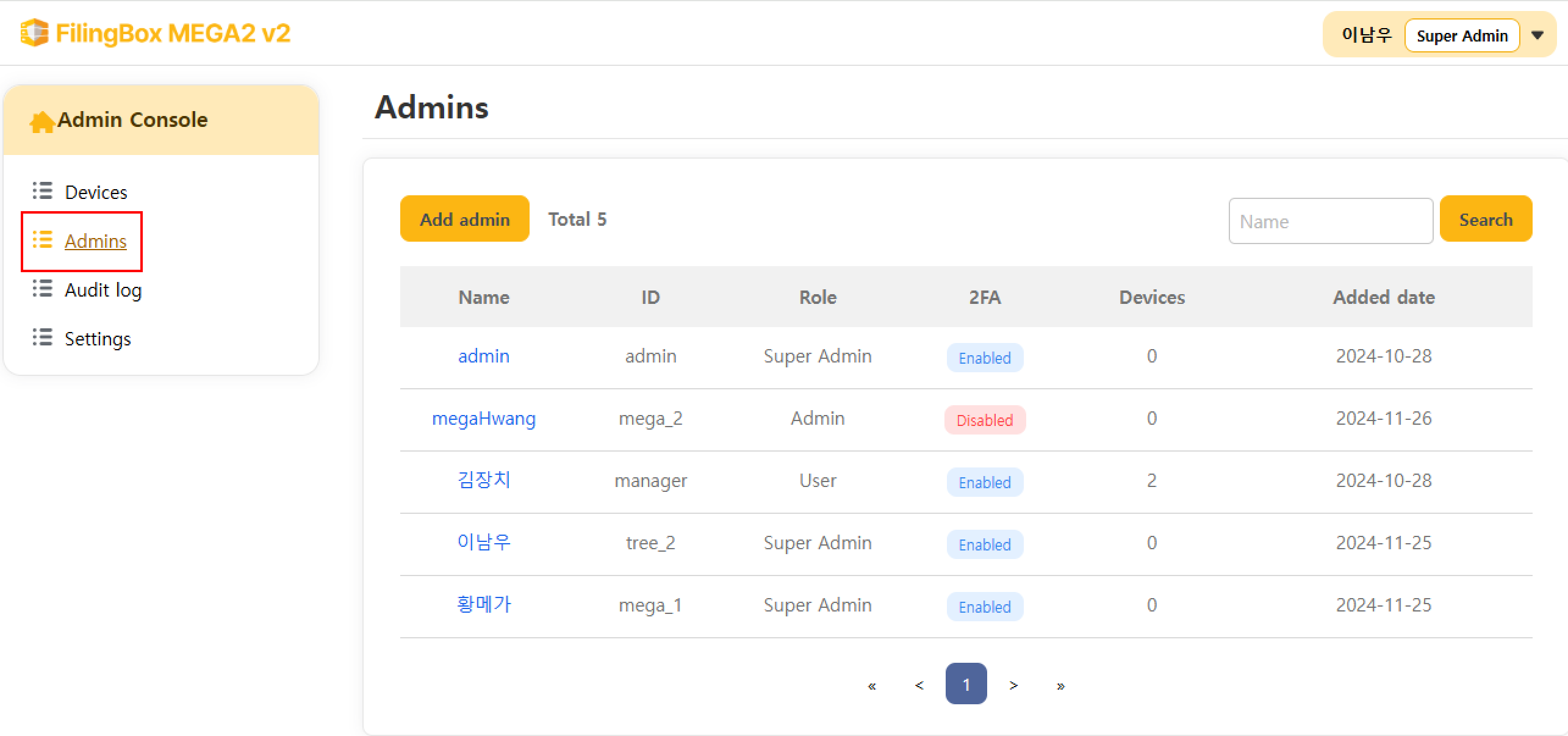
Task: Open the megaHwang admin link
Action: 483,419
